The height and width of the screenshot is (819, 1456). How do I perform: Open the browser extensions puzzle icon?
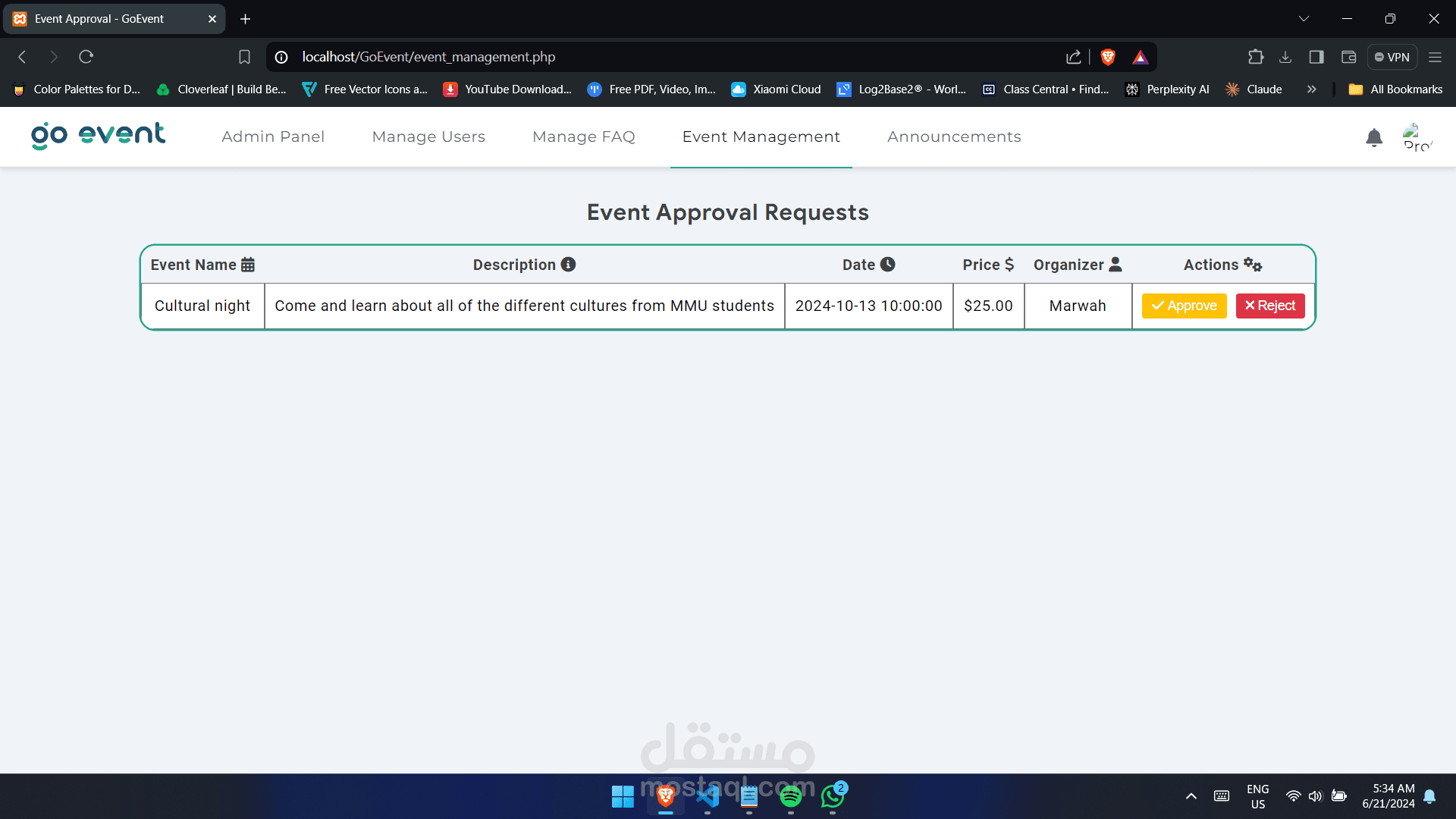(1255, 57)
